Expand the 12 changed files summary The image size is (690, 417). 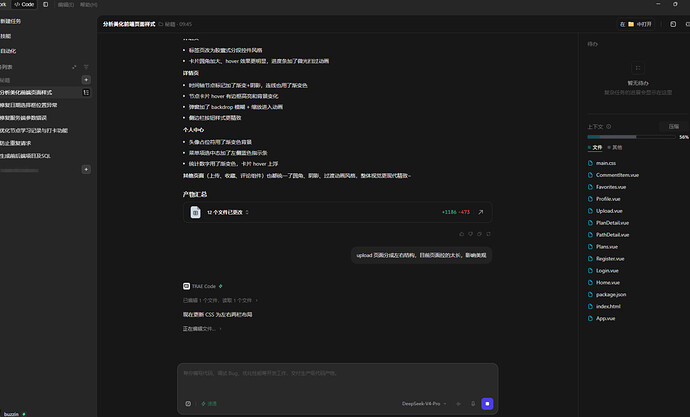[228, 212]
